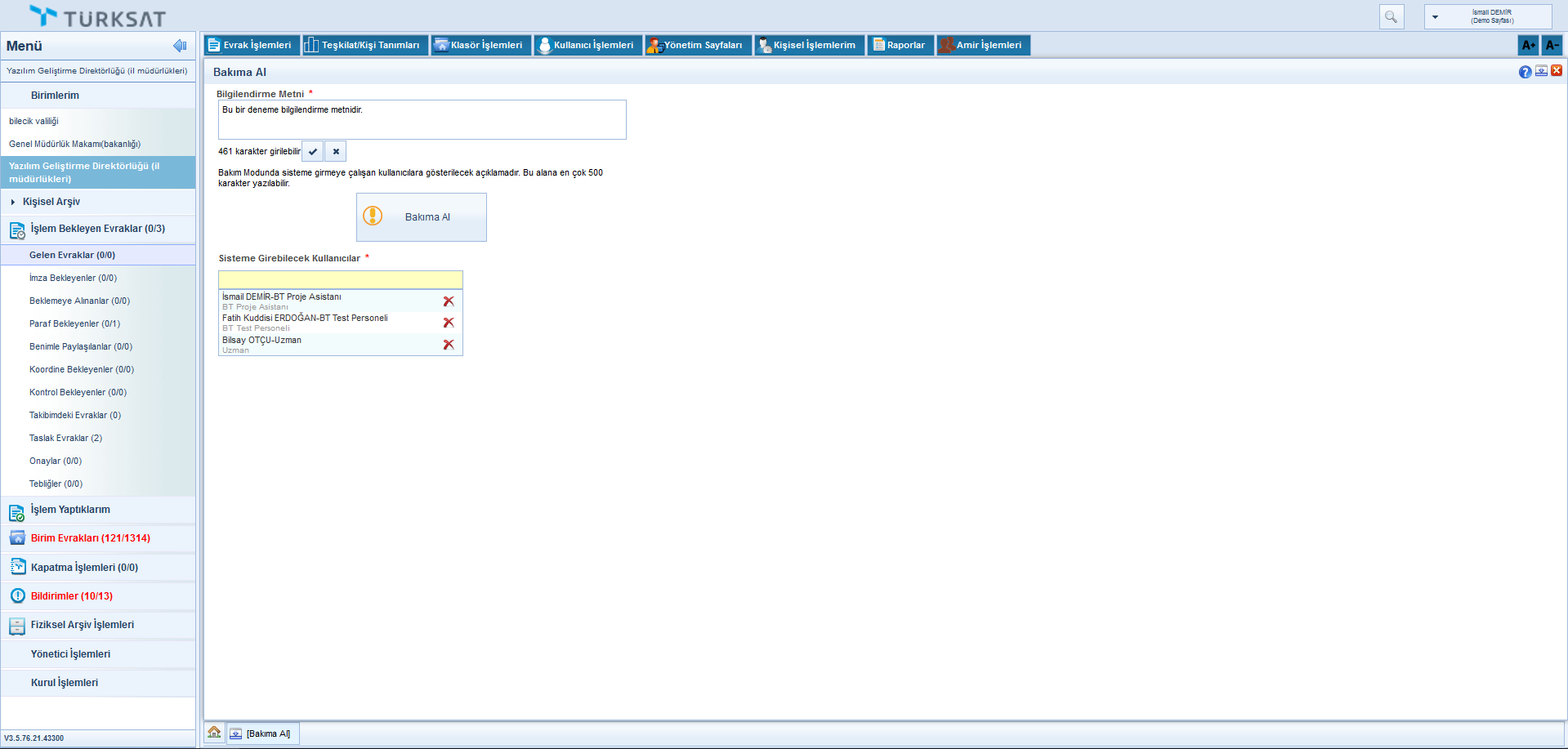Open the user profile dropdown arrow
The height and width of the screenshot is (749, 1568).
coord(1435,16)
